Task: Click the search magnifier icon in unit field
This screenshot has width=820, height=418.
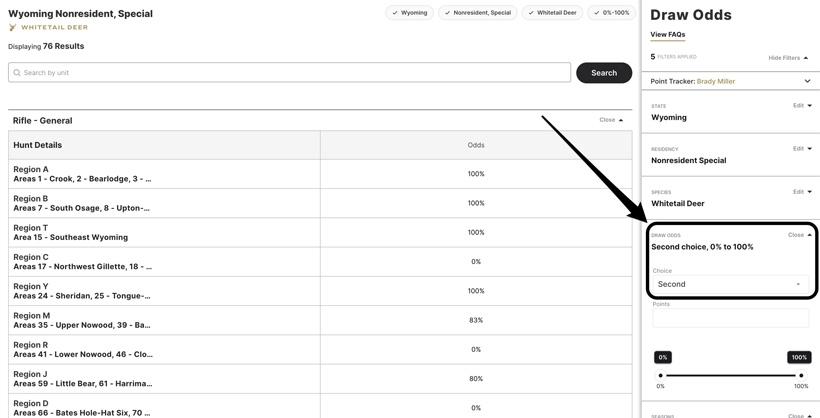Action: [17, 73]
